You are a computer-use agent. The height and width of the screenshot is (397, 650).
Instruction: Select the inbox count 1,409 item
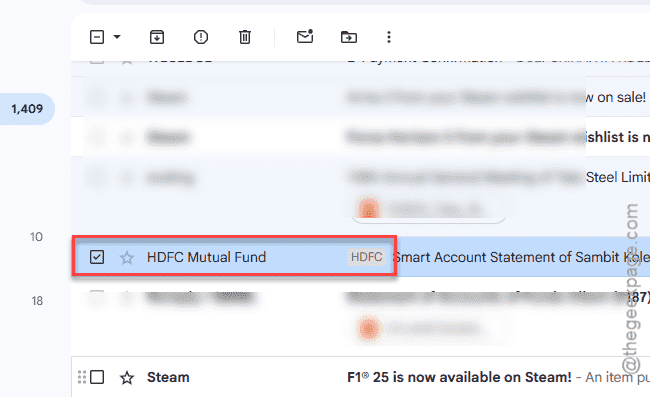[x=27, y=109]
